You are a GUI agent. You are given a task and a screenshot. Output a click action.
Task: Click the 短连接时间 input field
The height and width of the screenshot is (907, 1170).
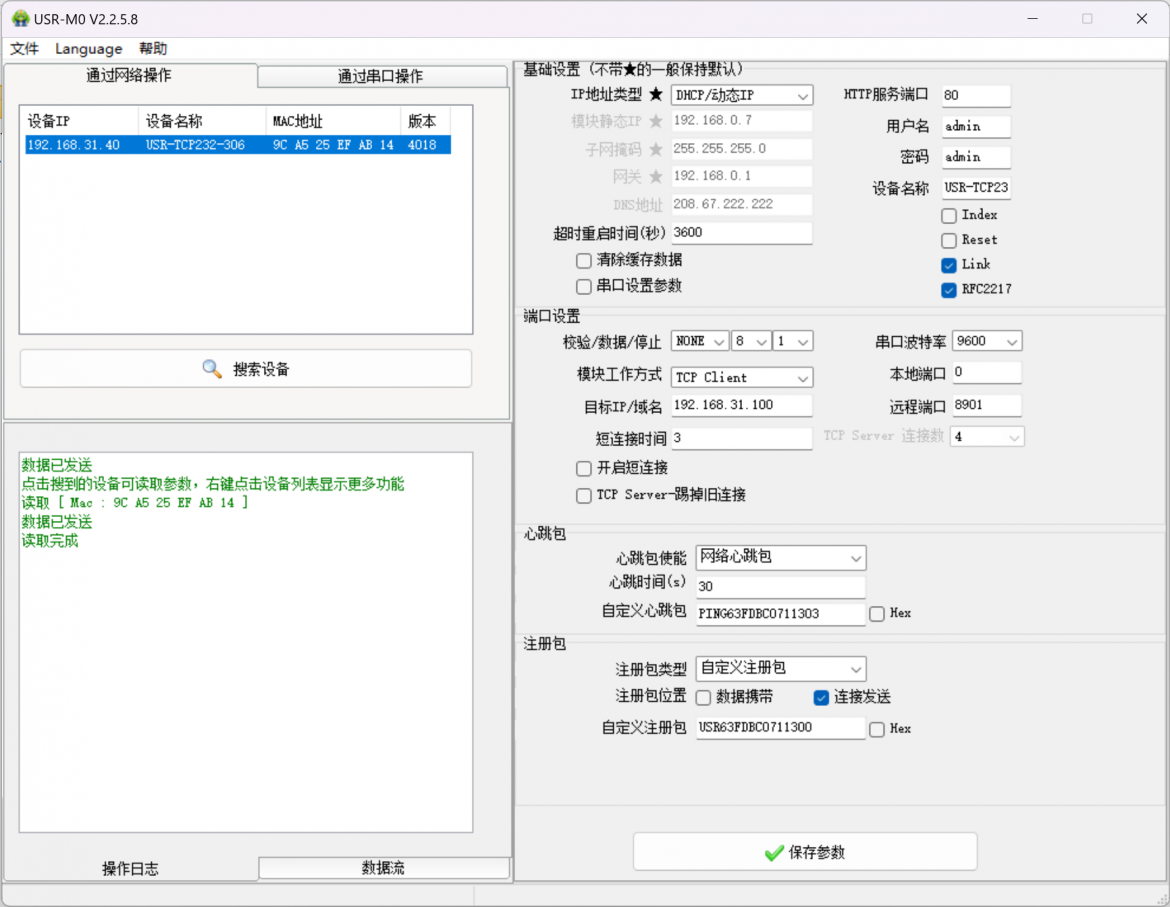point(742,439)
